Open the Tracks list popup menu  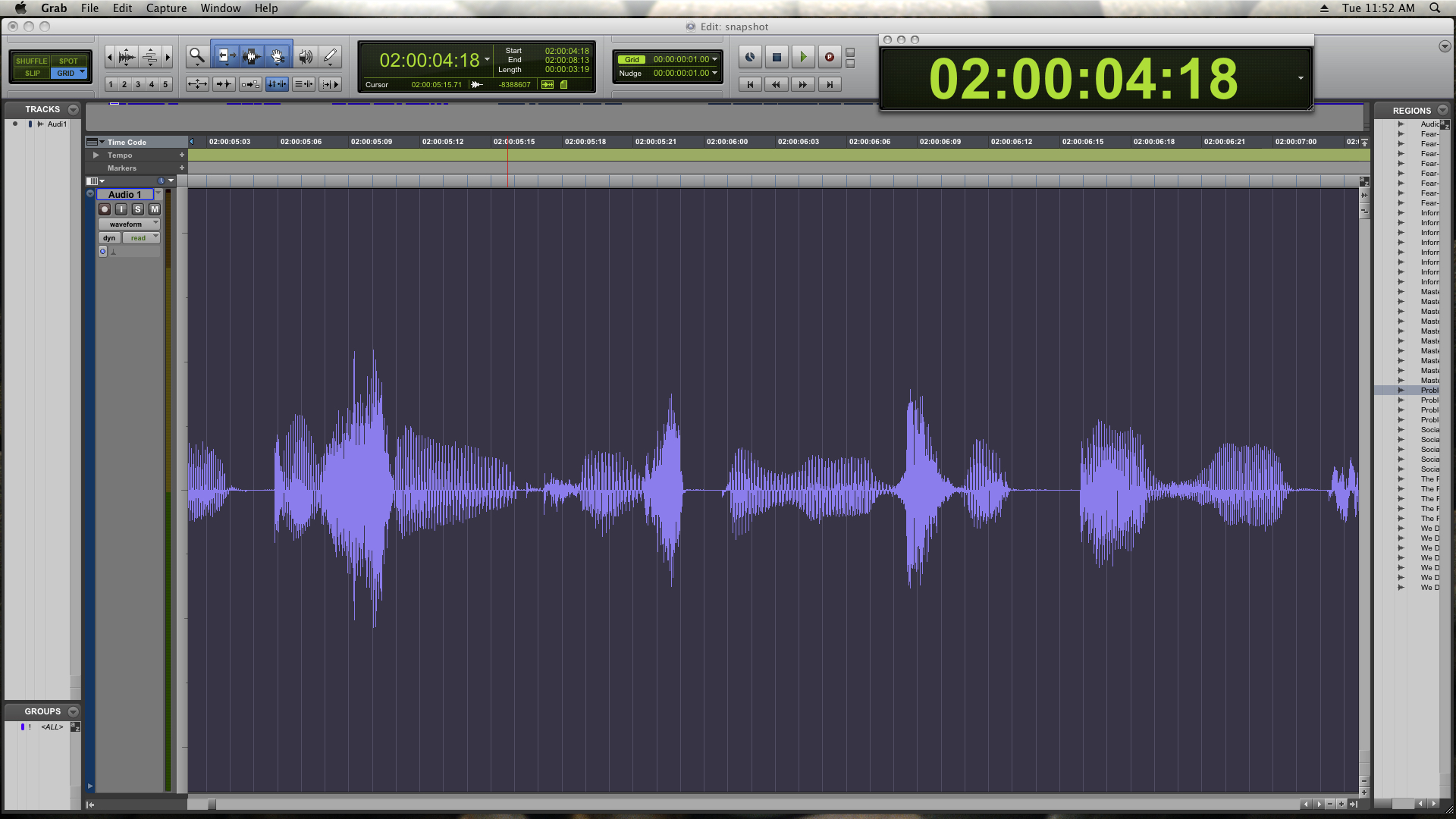tap(73, 109)
